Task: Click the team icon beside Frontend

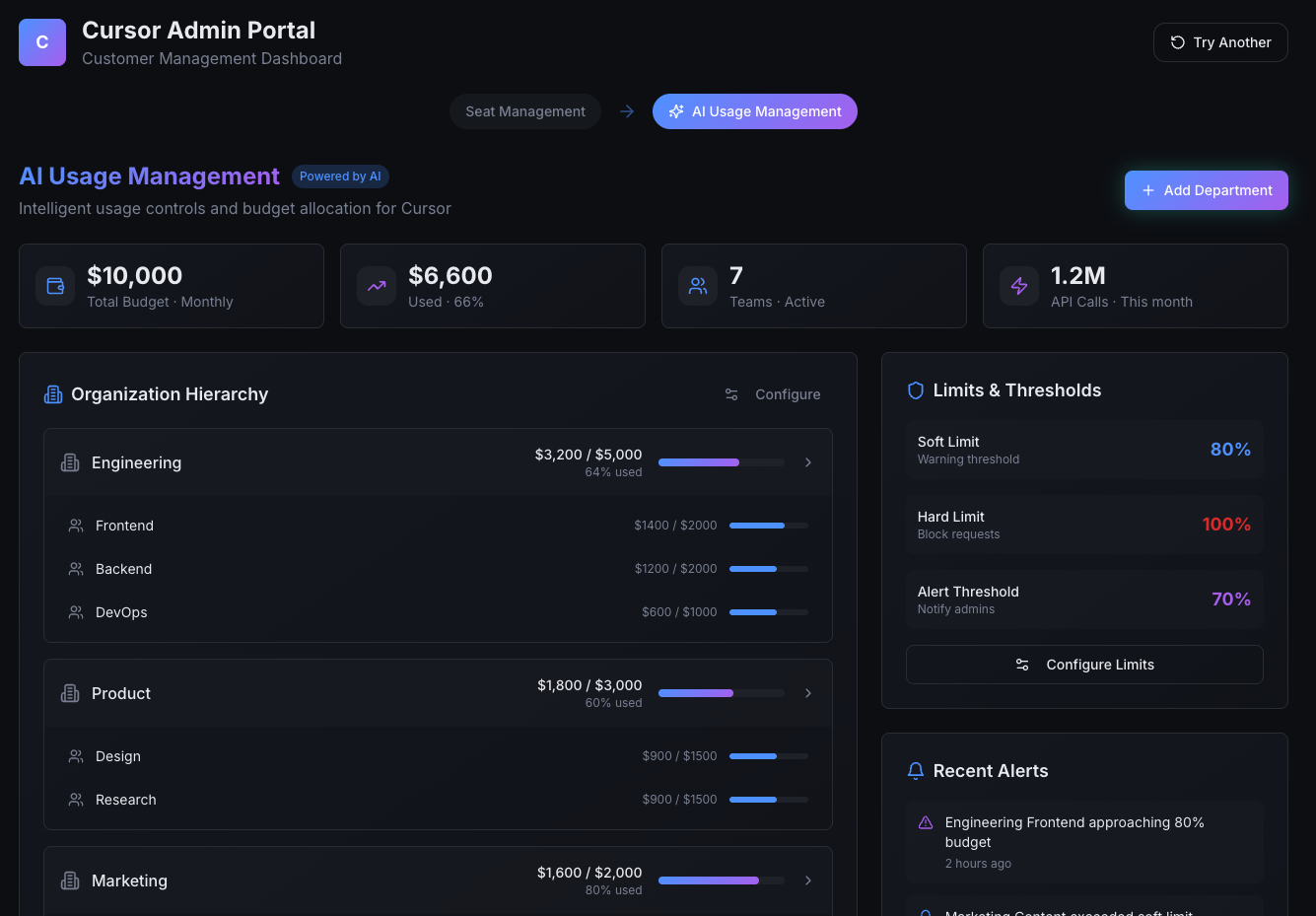Action: (76, 526)
